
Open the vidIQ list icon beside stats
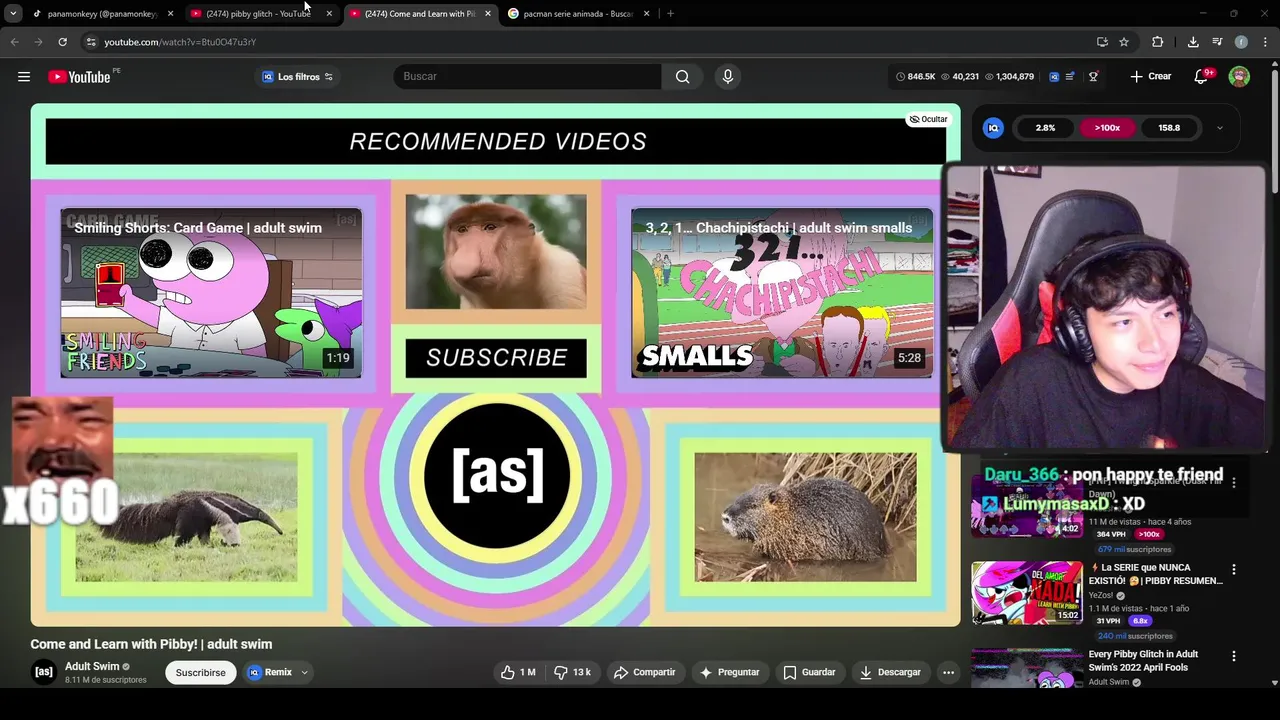tap(1071, 77)
